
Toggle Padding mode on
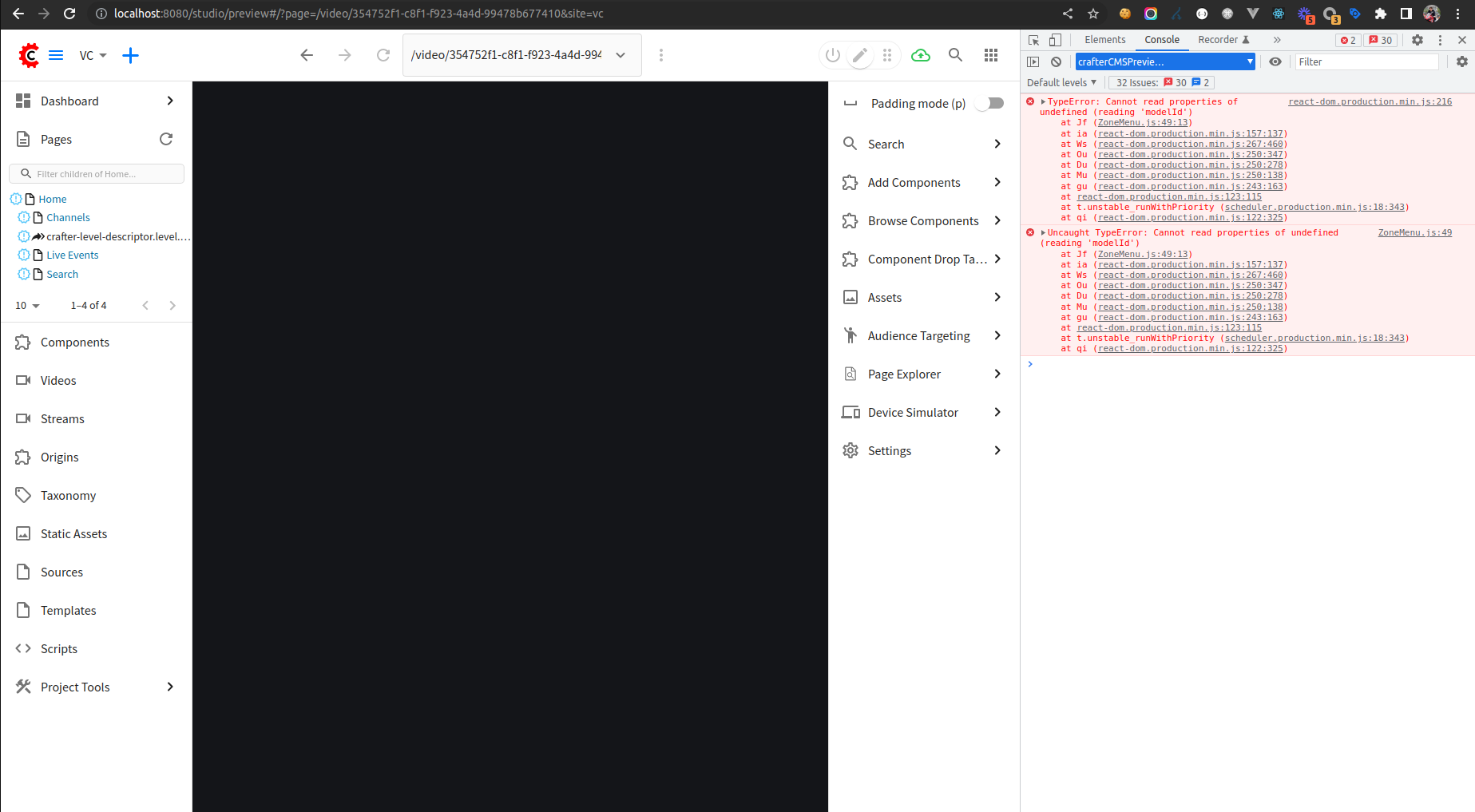tap(989, 103)
